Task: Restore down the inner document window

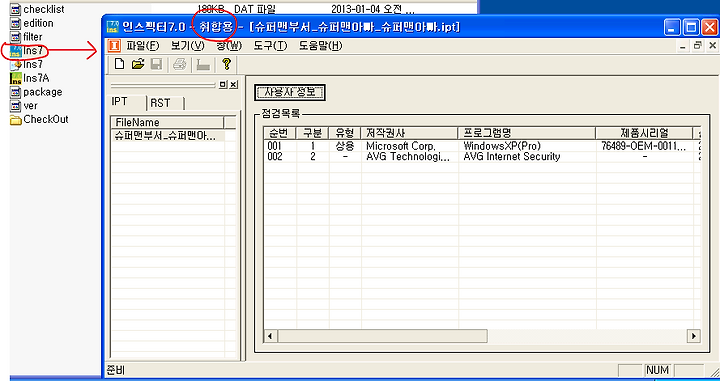Action: point(698,45)
